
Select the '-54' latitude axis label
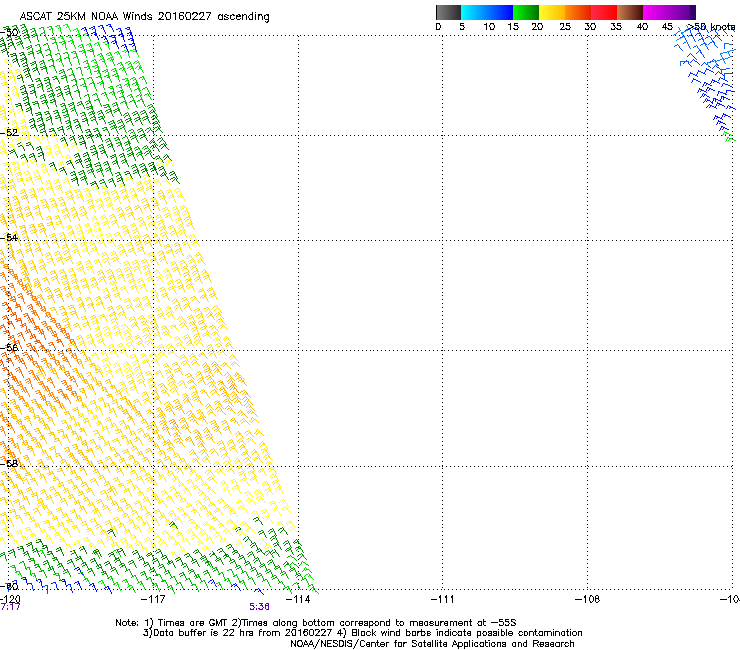[9, 238]
